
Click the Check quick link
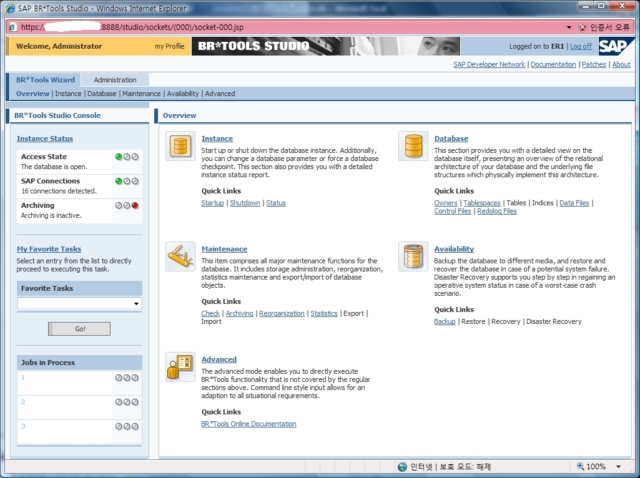tap(211, 313)
